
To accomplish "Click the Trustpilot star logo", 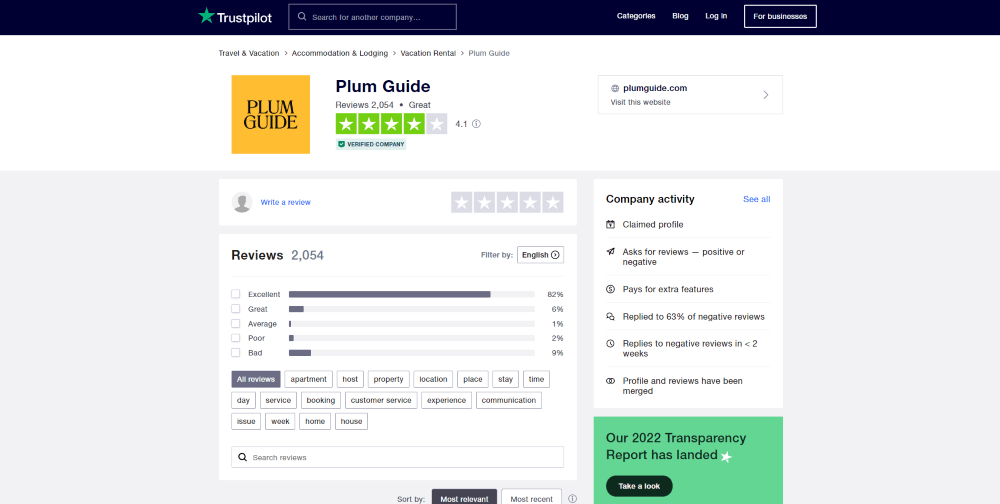I will point(206,16).
